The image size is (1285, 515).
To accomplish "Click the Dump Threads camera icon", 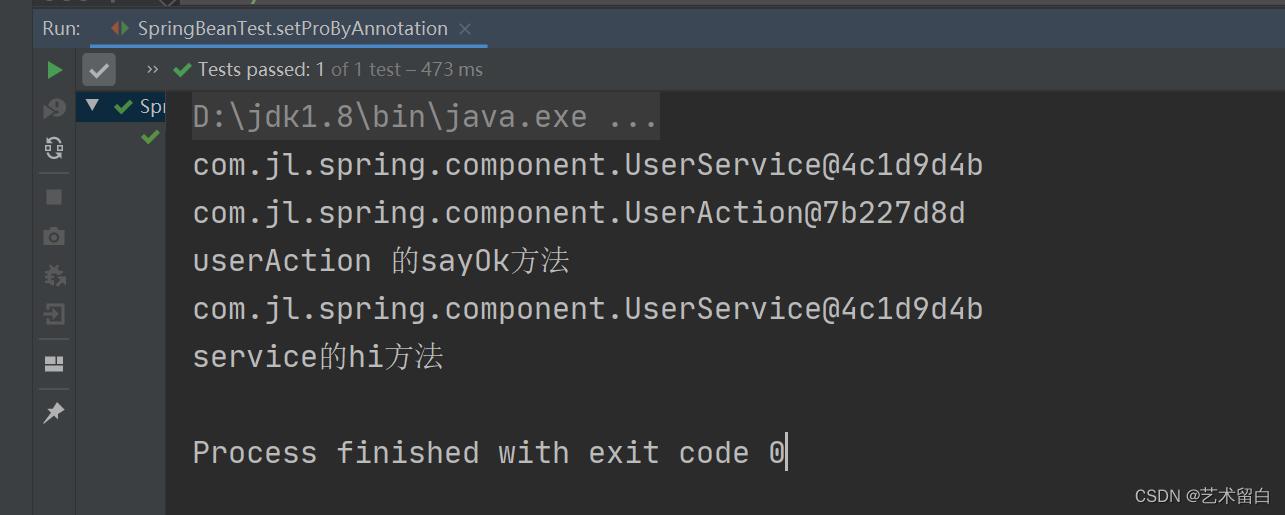I will pyautogui.click(x=55, y=237).
